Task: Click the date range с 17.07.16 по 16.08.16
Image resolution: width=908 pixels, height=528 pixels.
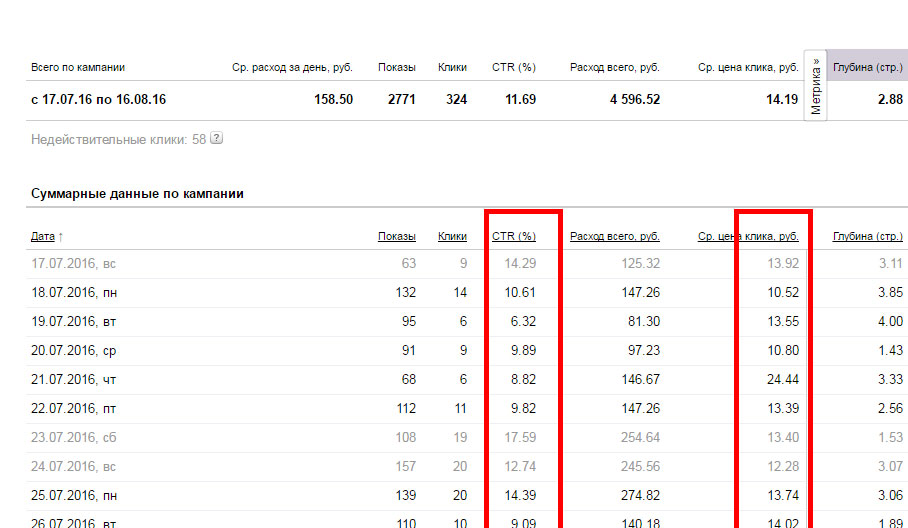Action: pyautogui.click(x=98, y=100)
